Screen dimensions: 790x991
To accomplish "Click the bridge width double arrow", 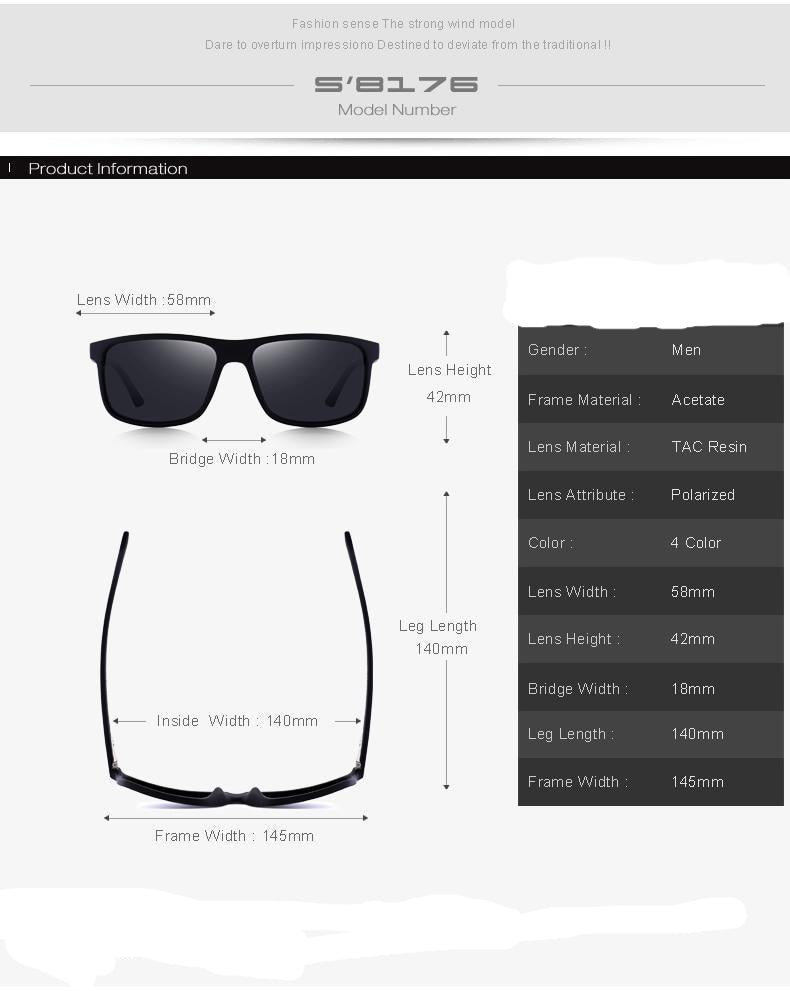I will 234,440.
